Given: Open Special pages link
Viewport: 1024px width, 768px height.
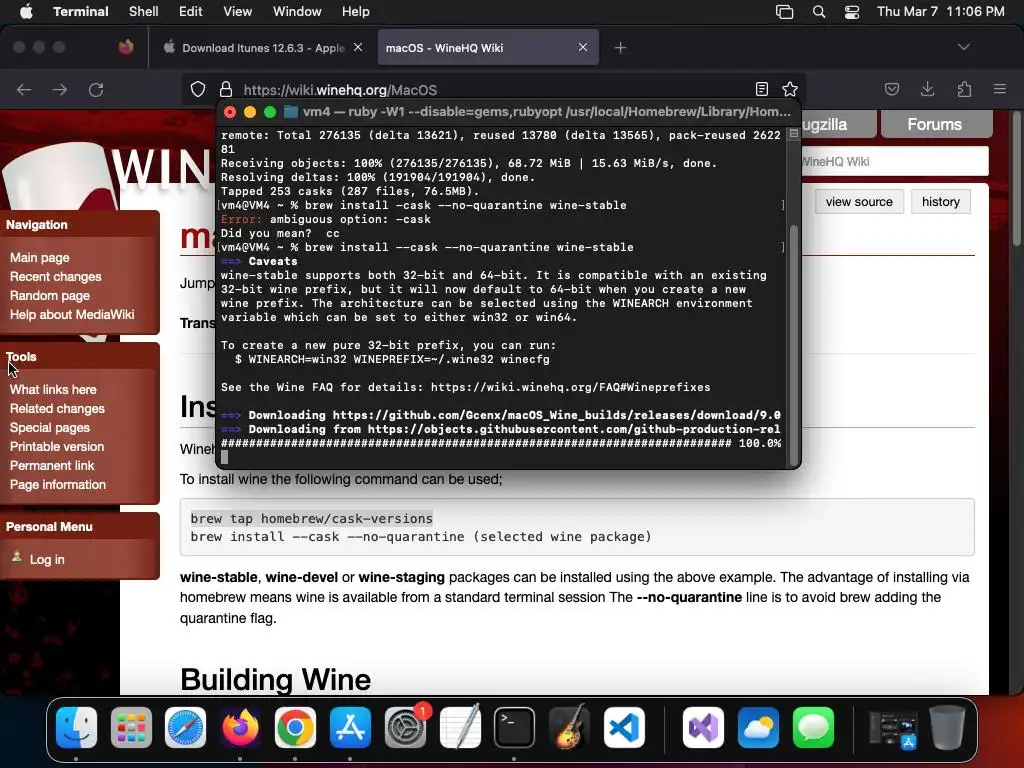Looking at the screenshot, I should (x=50, y=427).
